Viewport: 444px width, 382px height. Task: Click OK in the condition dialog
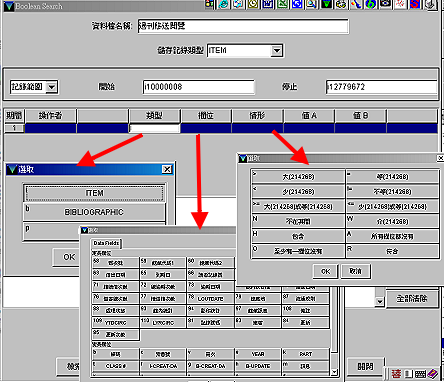click(x=325, y=271)
